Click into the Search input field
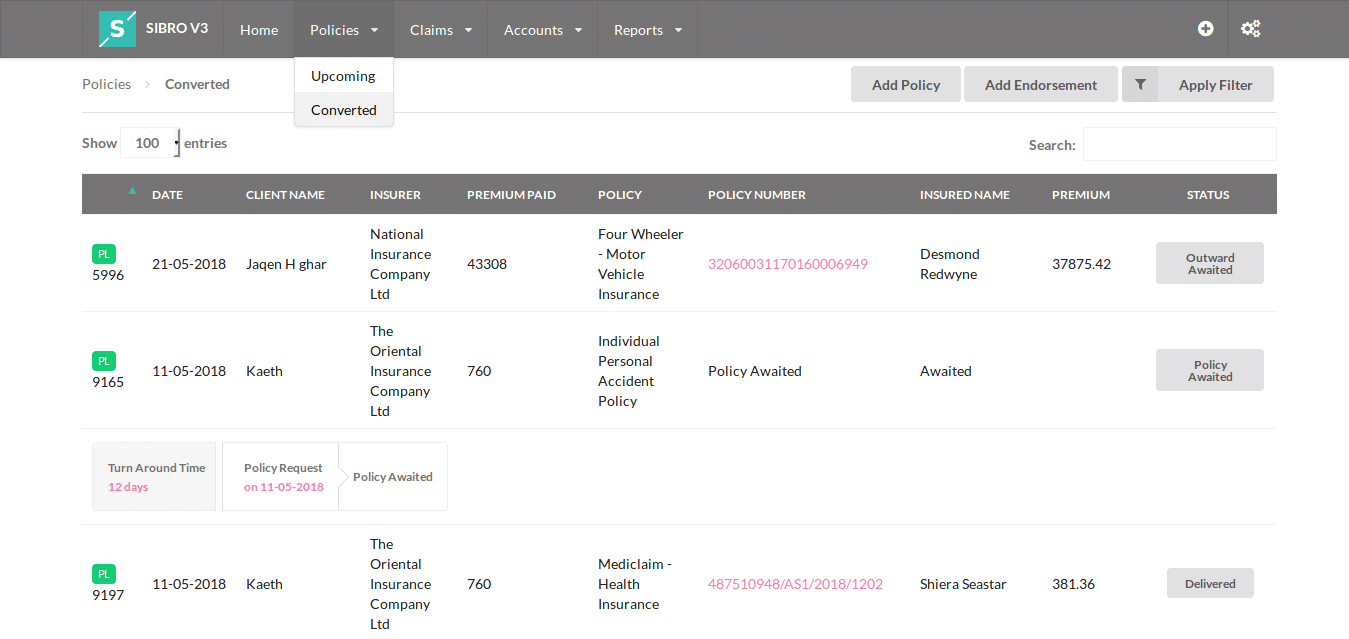This screenshot has height=639, width=1349. pyautogui.click(x=1179, y=144)
